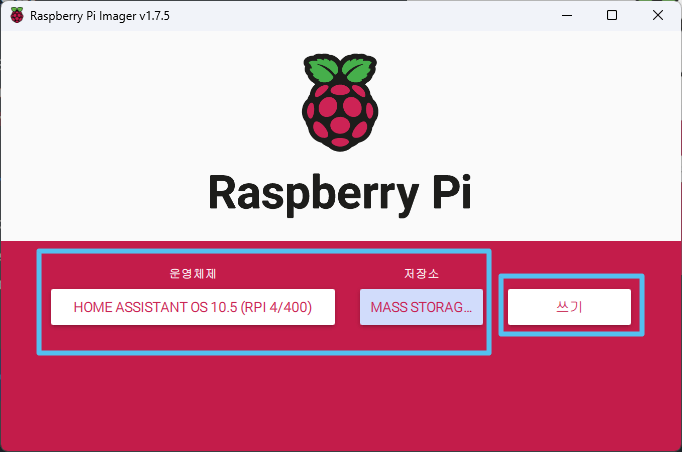Click the Raspberry Pi Imager title bar icon
This screenshot has width=682, height=452.
click(x=17, y=16)
